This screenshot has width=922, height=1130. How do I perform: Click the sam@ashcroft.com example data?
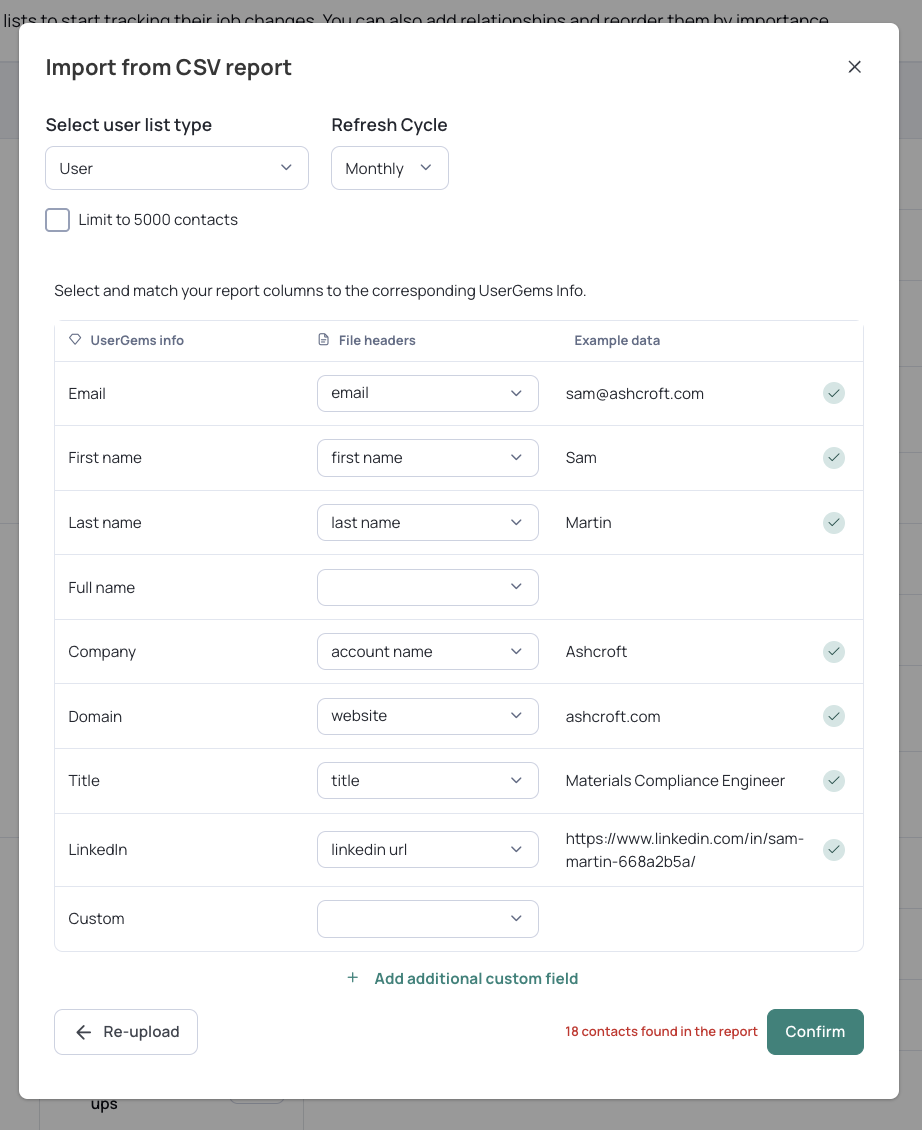(x=634, y=393)
